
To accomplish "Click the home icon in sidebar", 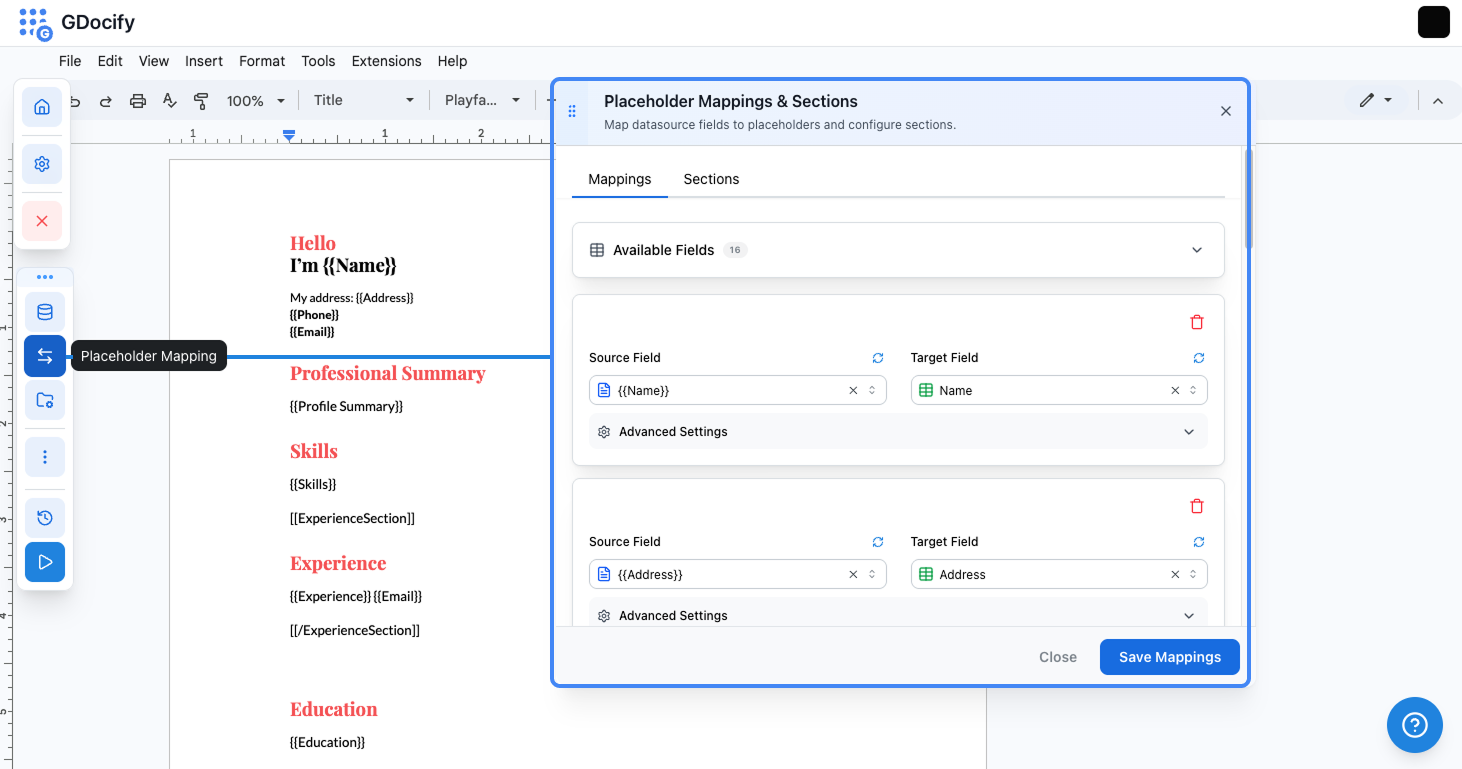I will pyautogui.click(x=42, y=107).
